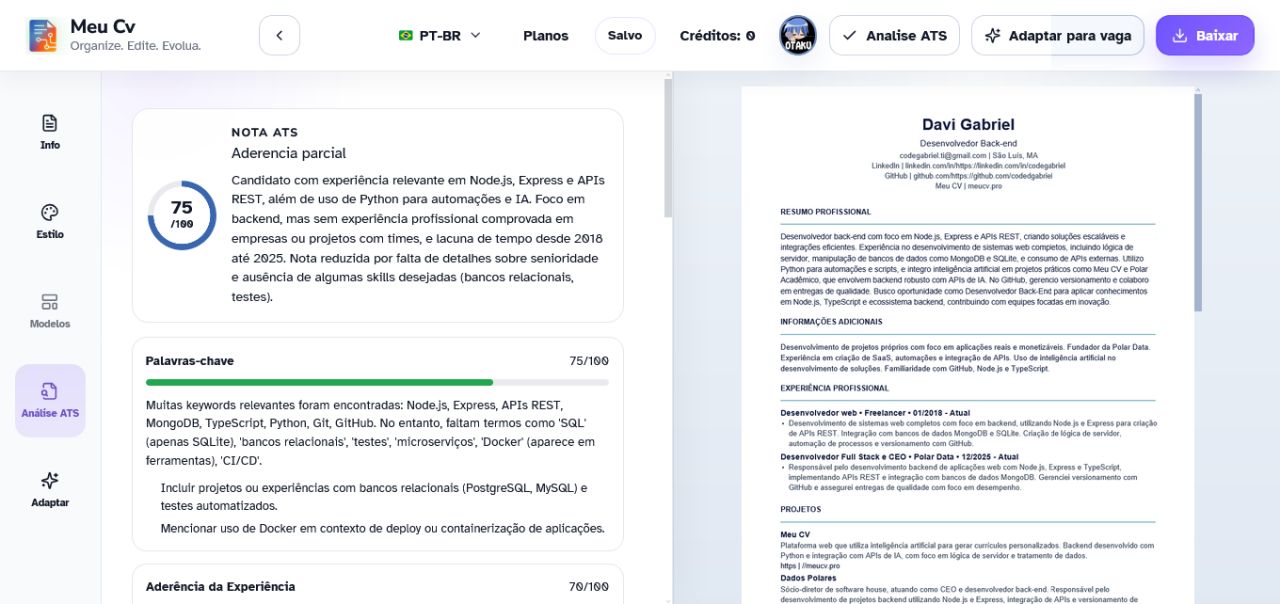Click Adaptar para vaga button
Screen dimensions: 1280x604
click(x=1058, y=36)
